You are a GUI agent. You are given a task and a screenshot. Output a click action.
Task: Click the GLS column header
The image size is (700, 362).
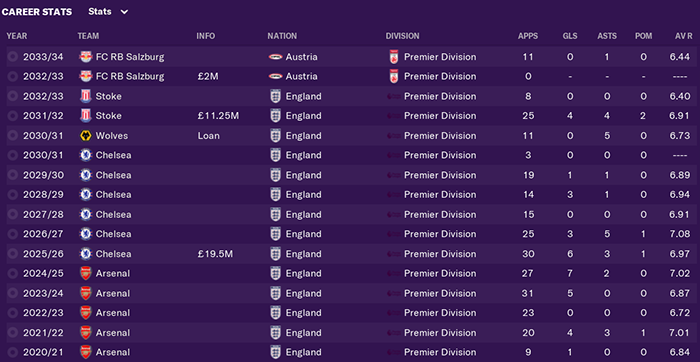pos(570,36)
